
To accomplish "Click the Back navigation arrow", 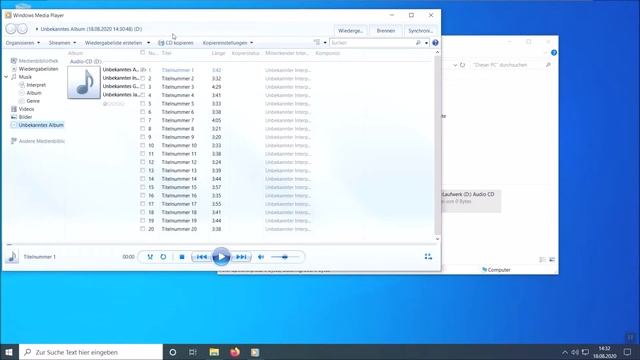I will 11,29.
